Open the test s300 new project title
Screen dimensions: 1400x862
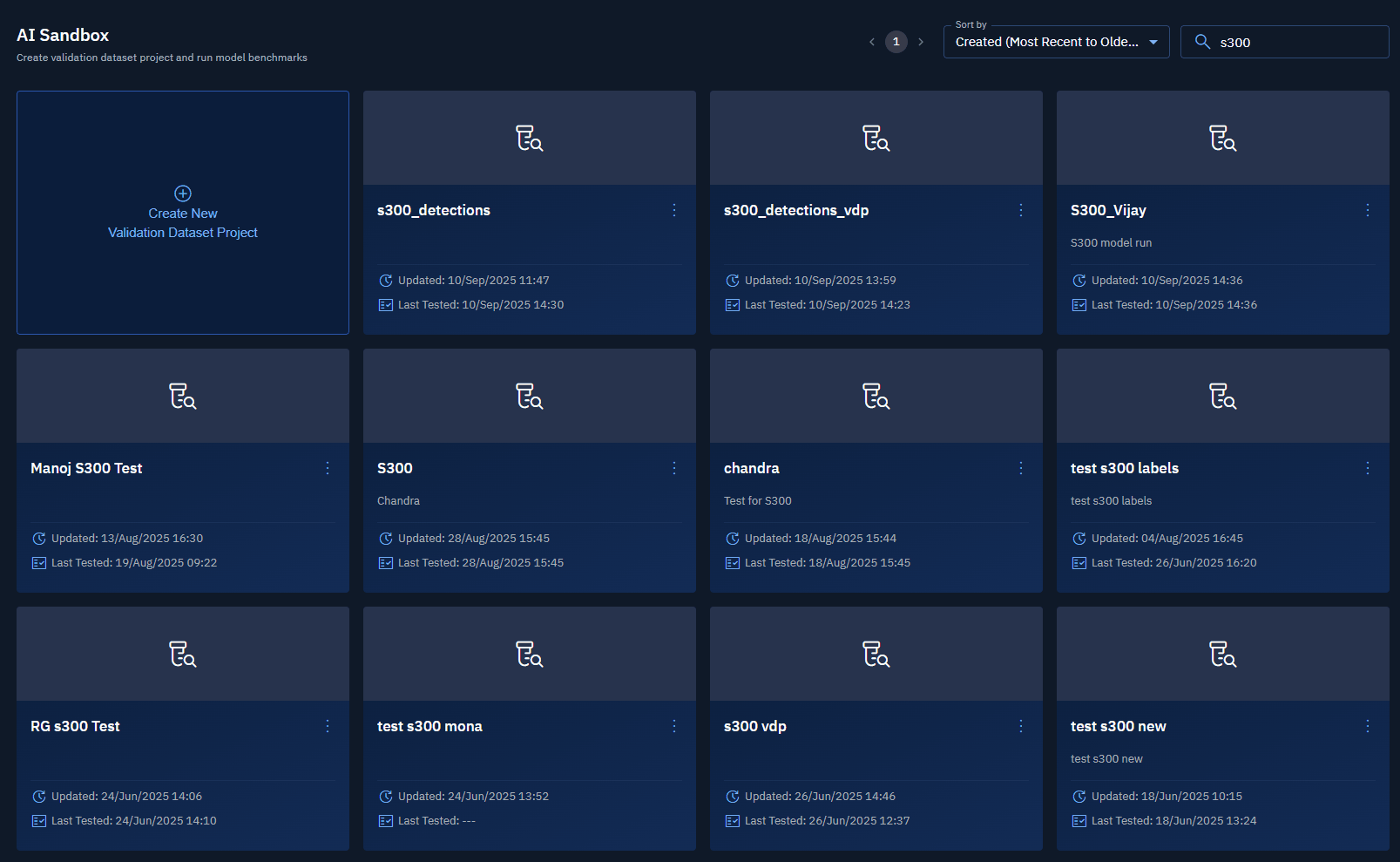pos(1118,726)
